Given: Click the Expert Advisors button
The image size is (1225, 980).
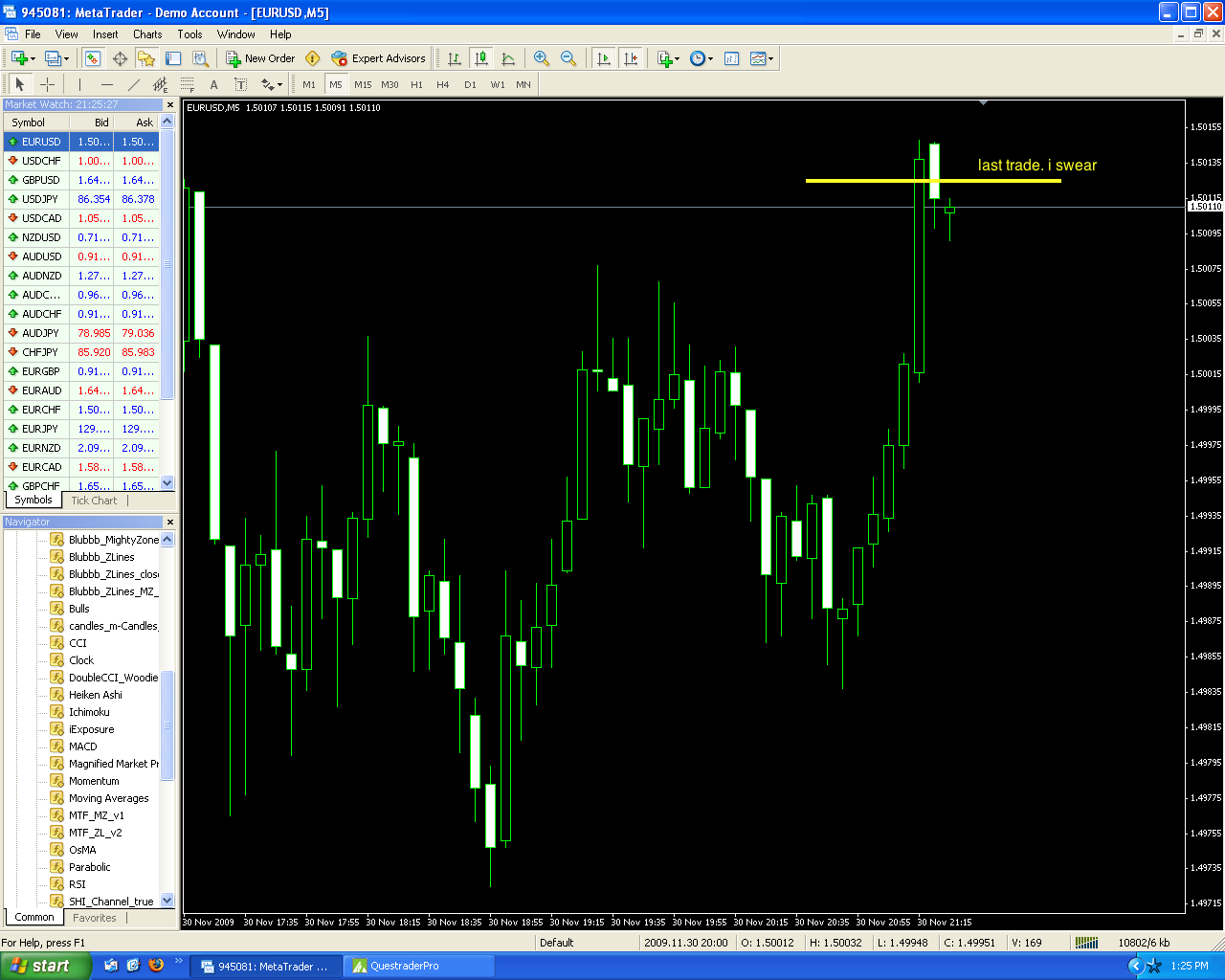Looking at the screenshot, I should 378,58.
